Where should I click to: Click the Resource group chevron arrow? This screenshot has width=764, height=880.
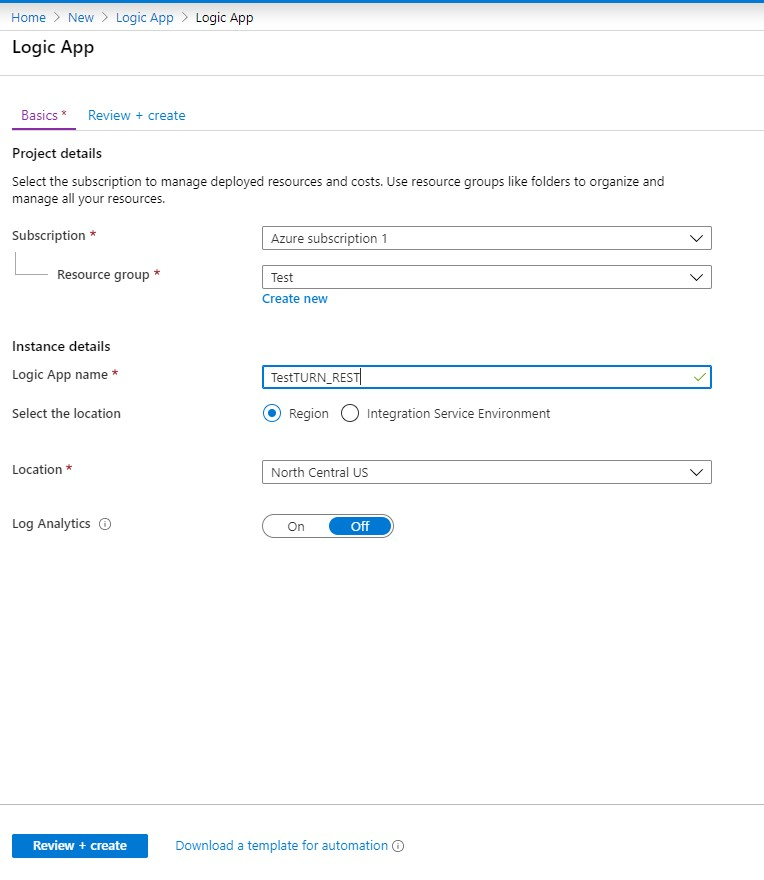coord(696,277)
